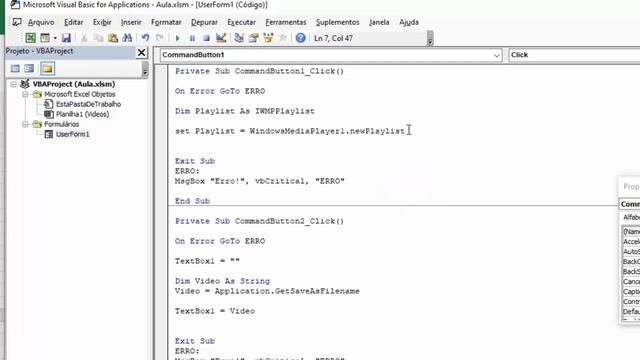Select Microsoft Excel Objetos folder
This screenshot has width=640, height=360.
(x=80, y=94)
